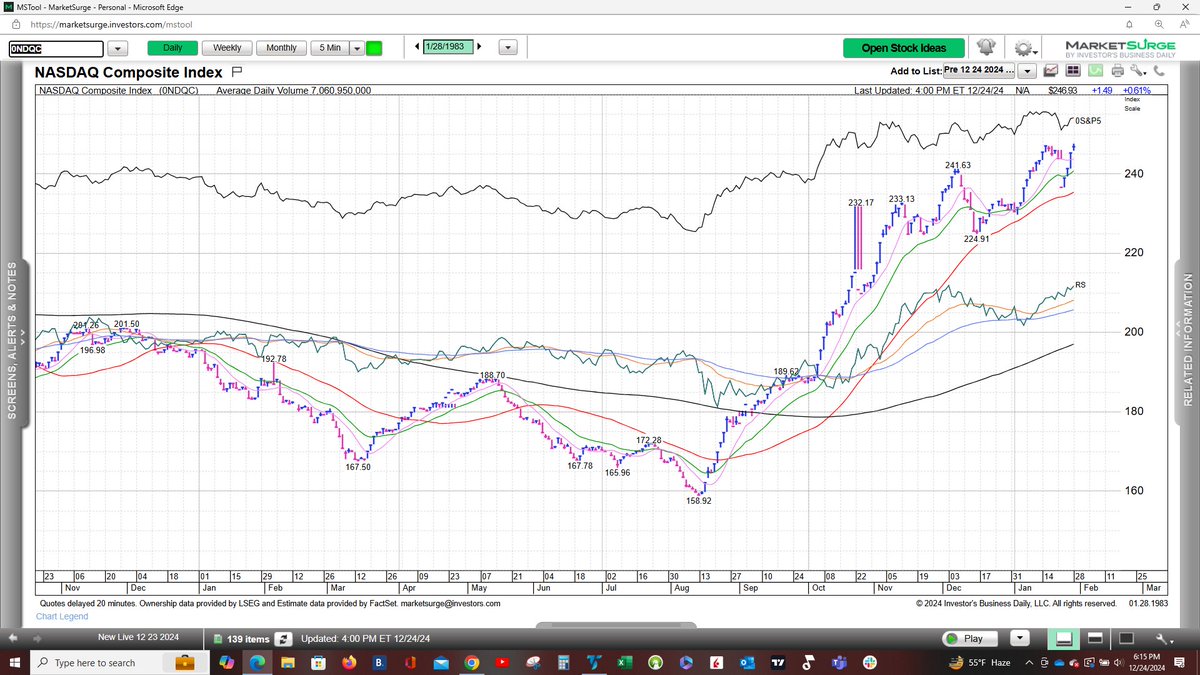Click the Open Stock Ideas button

click(x=904, y=48)
